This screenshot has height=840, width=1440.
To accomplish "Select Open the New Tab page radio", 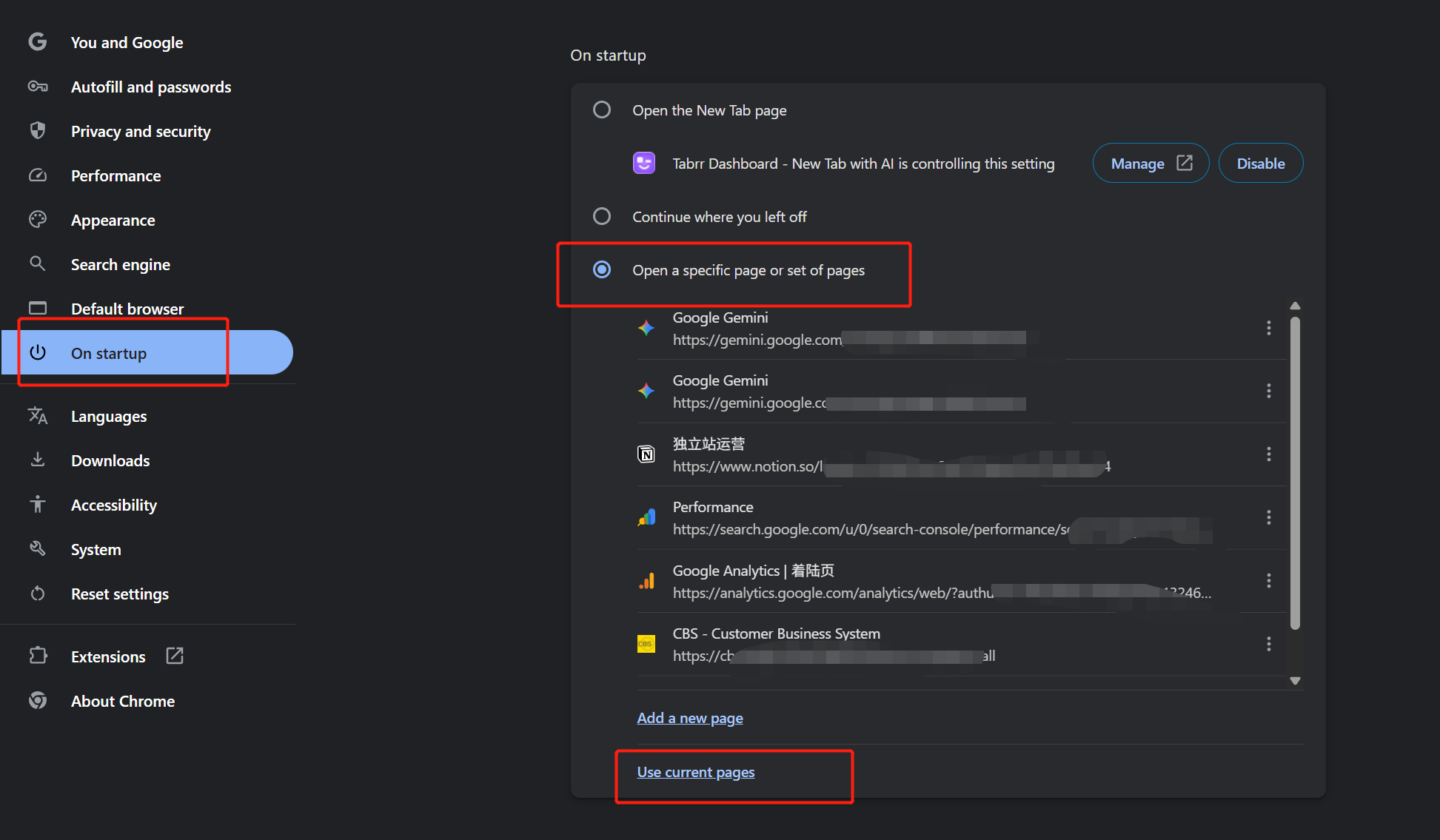I will [x=602, y=110].
